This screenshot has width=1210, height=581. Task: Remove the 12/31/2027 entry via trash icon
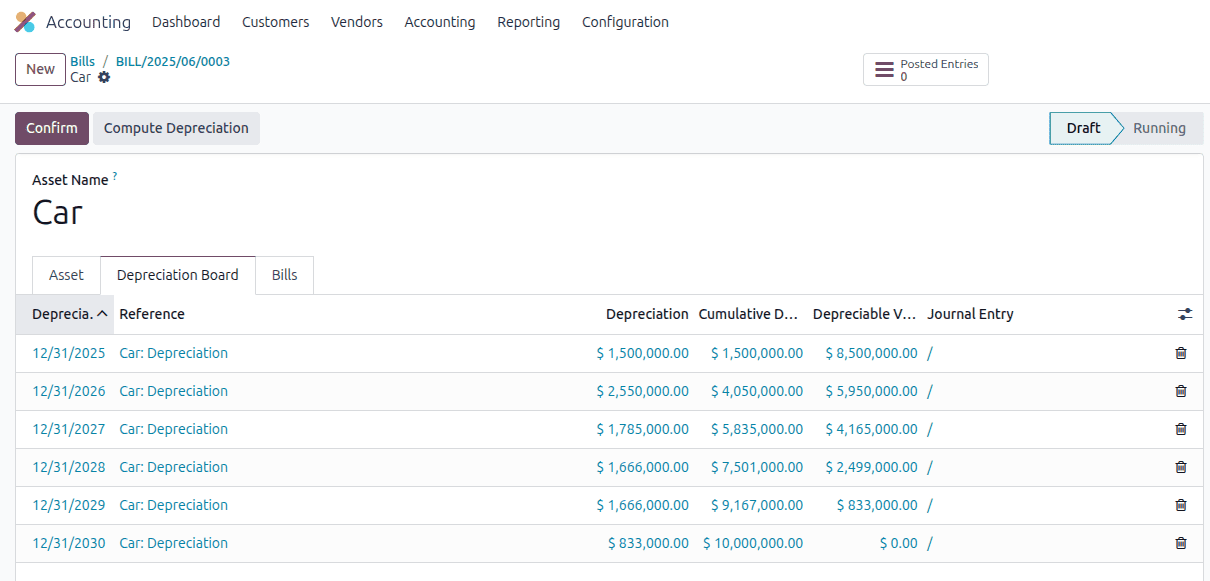(x=1180, y=429)
